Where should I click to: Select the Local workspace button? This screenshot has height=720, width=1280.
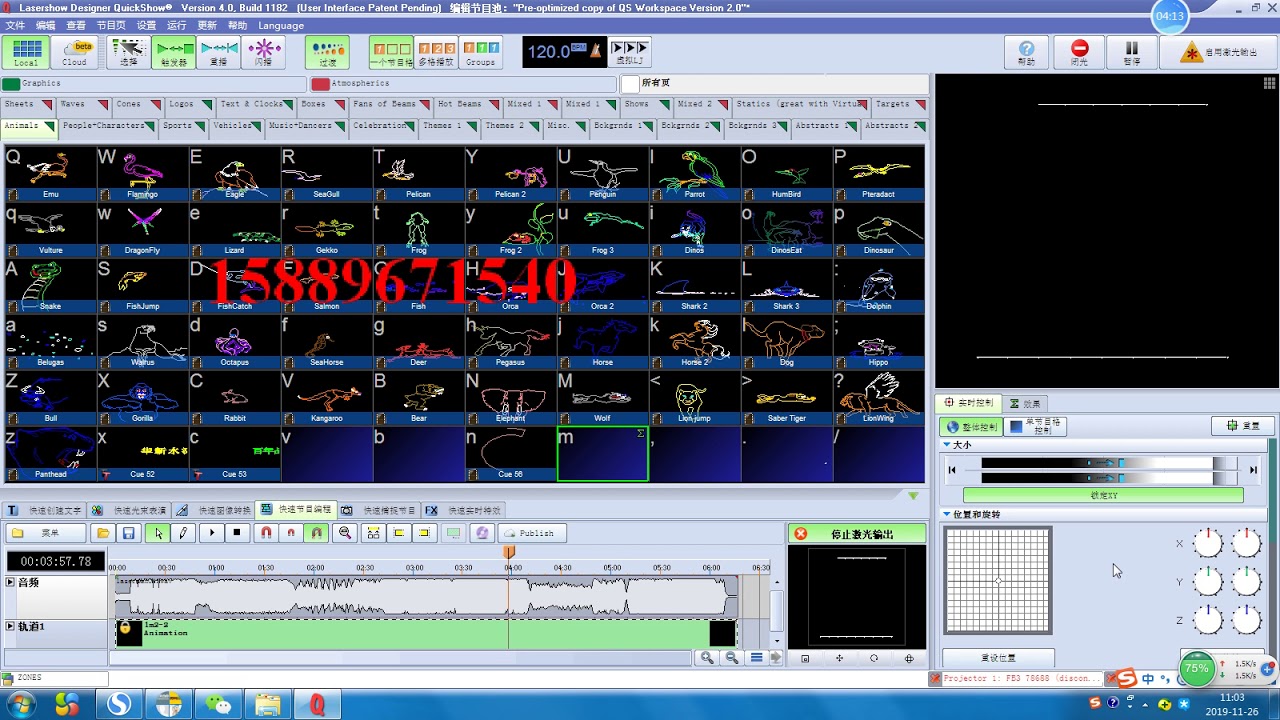[27, 52]
